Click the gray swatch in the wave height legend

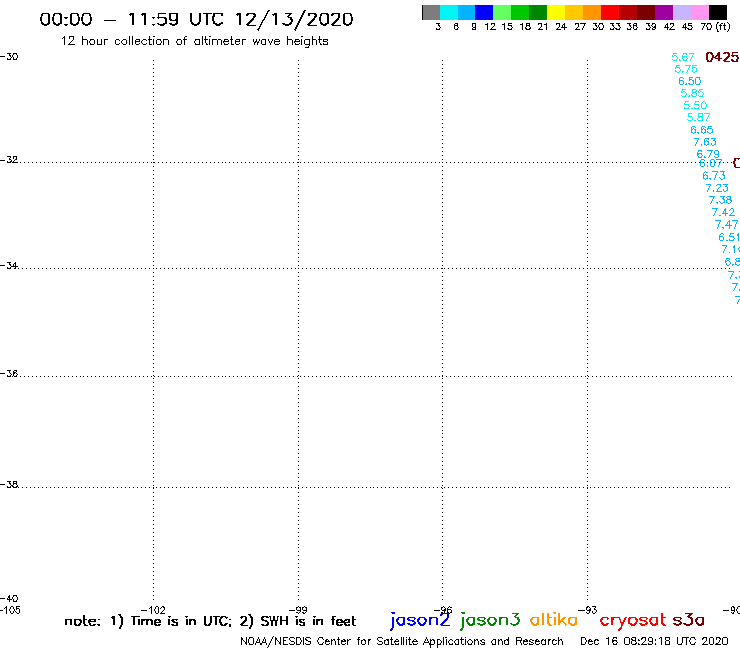[431, 12]
